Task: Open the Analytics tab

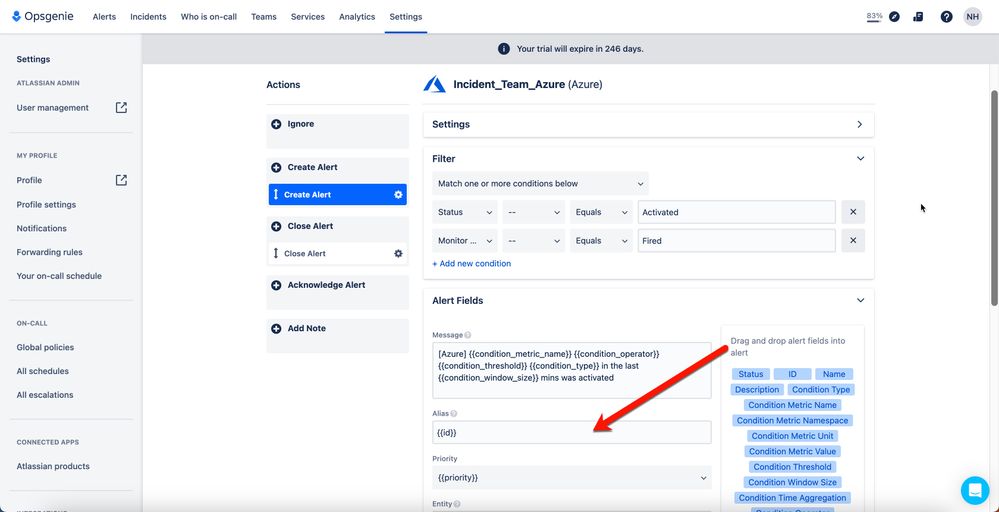Action: (x=357, y=17)
